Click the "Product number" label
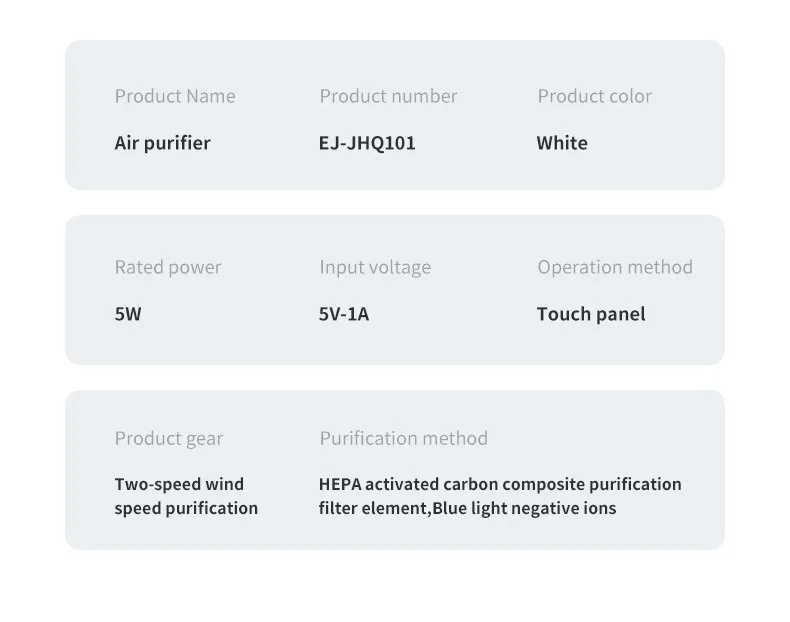Viewport: 790px width, 622px height. [388, 96]
